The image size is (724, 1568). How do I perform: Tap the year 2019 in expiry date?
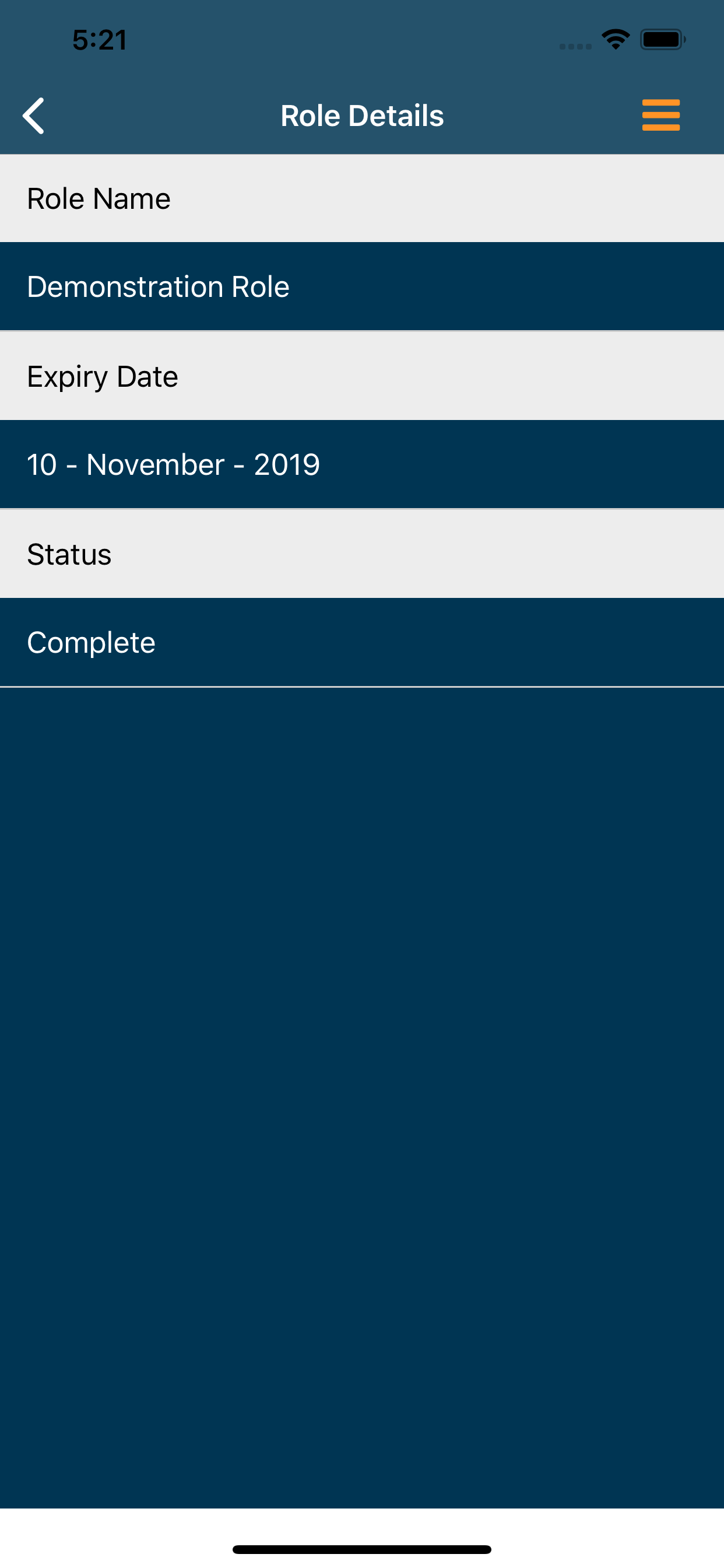(287, 465)
